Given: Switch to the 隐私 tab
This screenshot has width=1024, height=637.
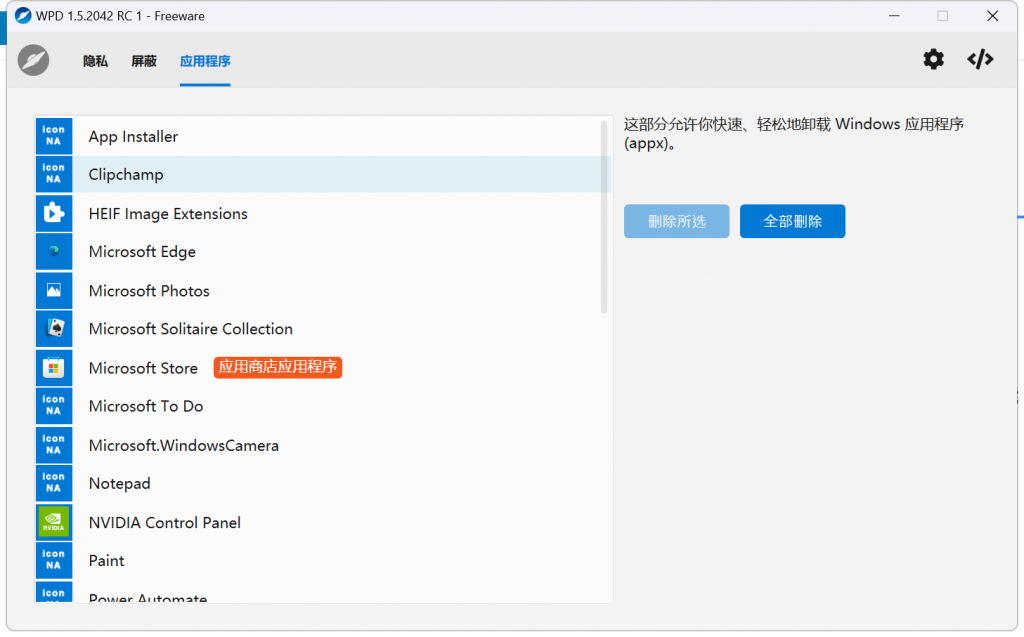Looking at the screenshot, I should click(95, 61).
